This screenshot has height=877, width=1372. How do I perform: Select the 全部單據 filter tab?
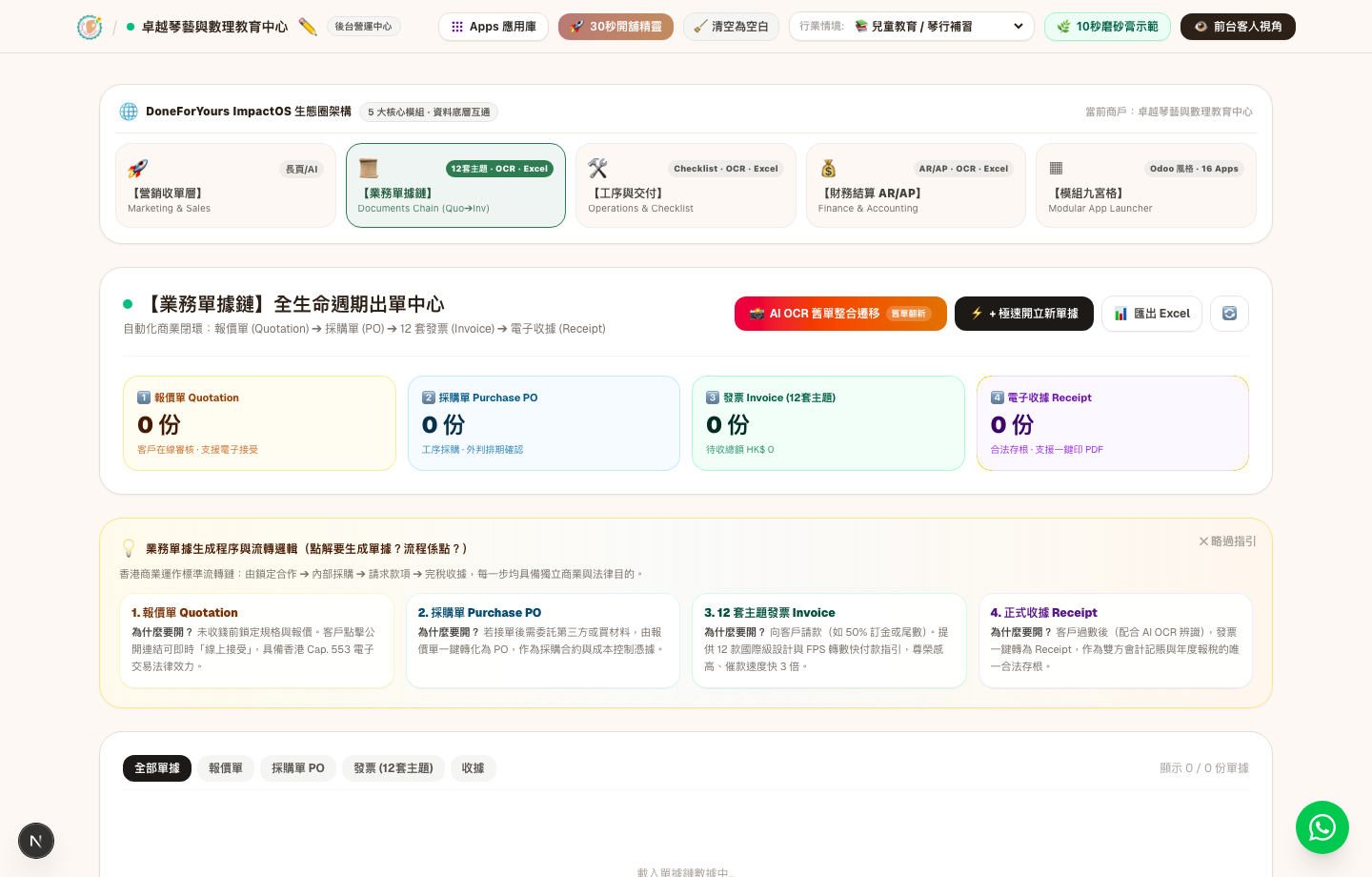coord(157,768)
